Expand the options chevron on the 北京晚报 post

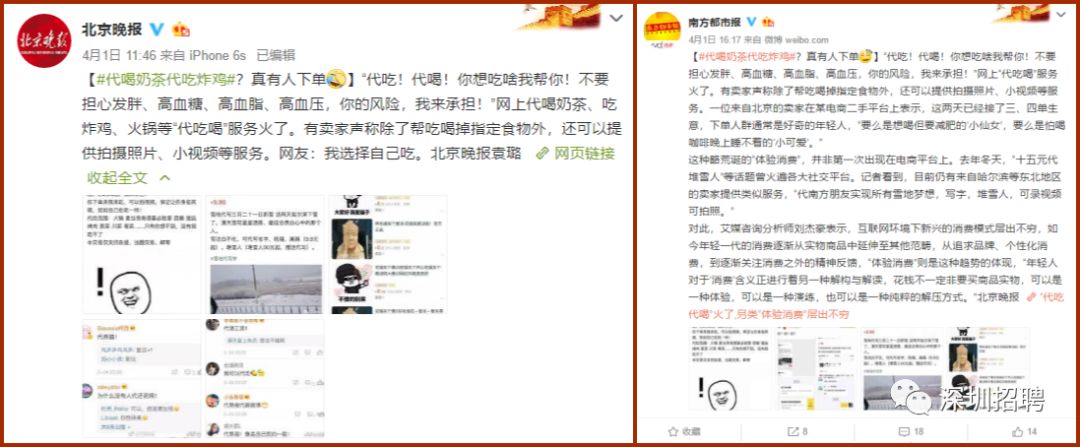click(616, 18)
